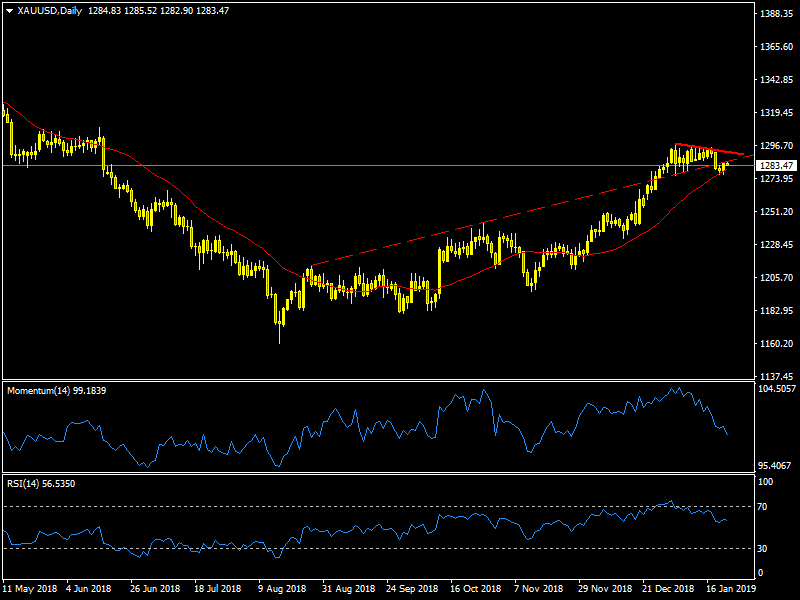800x600 pixels.
Task: Click the 1319.40 price scale label
Action: click(775, 113)
